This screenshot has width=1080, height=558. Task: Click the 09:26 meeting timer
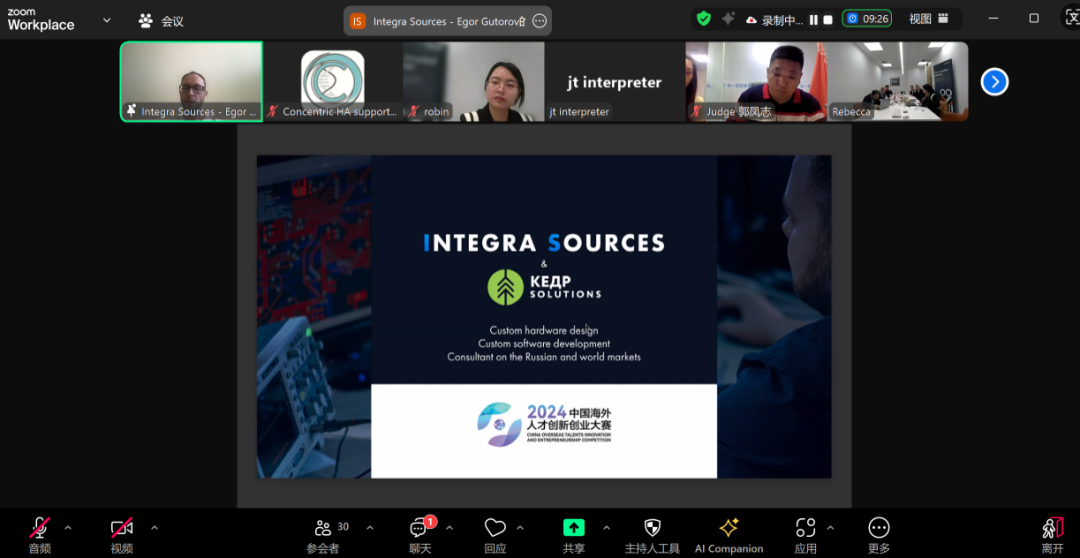click(x=866, y=19)
